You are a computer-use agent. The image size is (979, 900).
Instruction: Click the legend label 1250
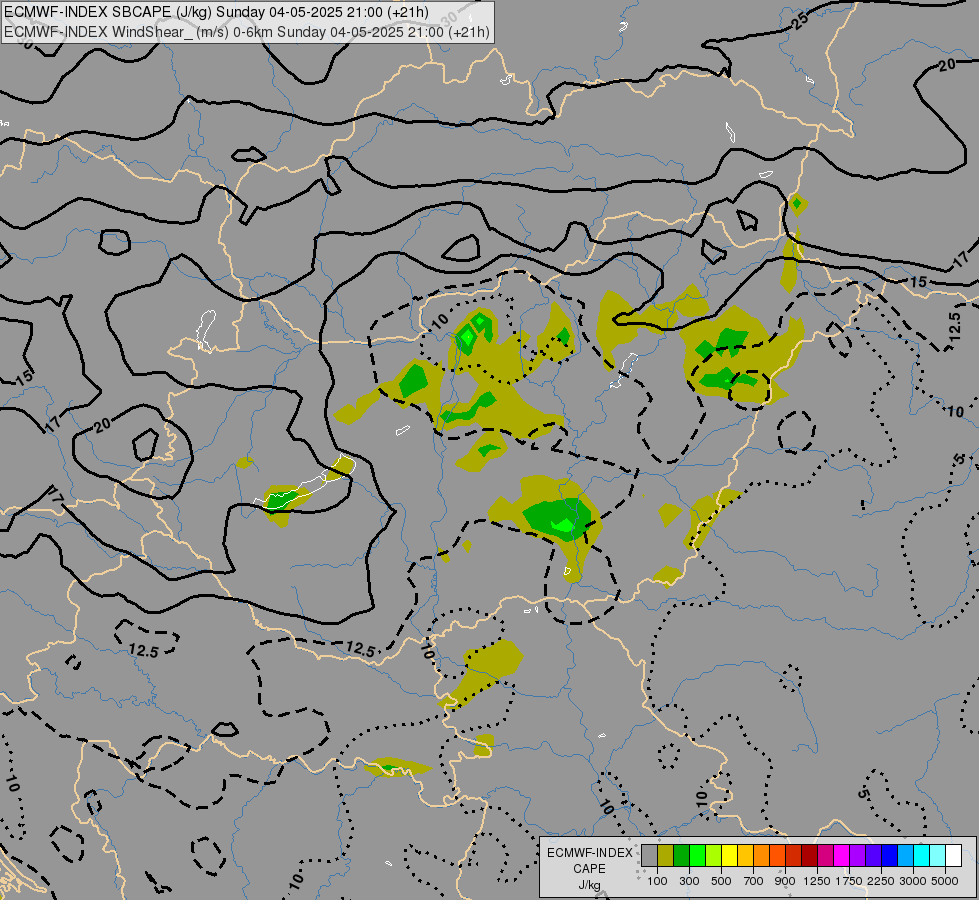coord(817,881)
